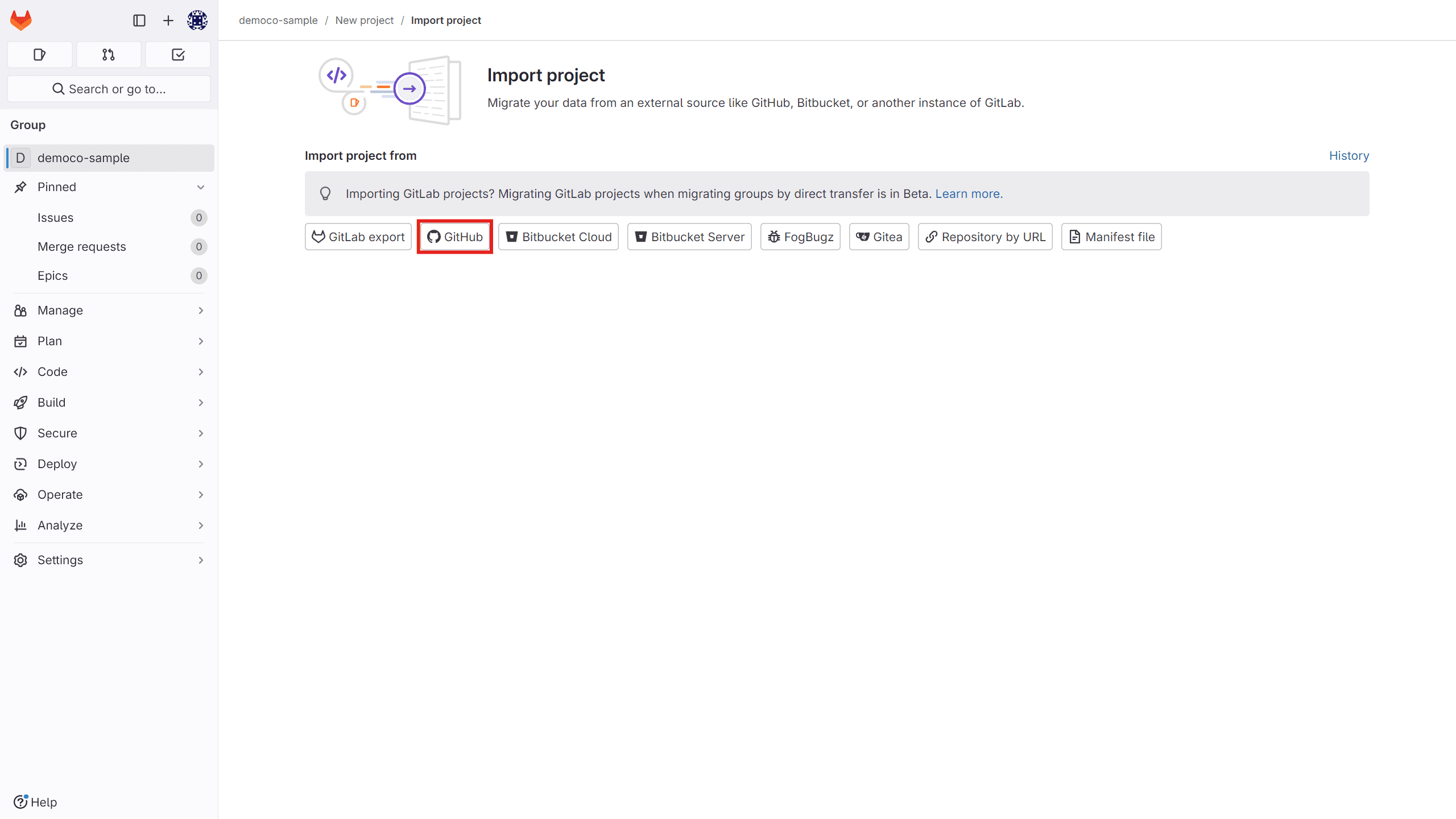This screenshot has height=819, width=1456.
Task: Open pinned Merge requests item
Action: click(109, 246)
